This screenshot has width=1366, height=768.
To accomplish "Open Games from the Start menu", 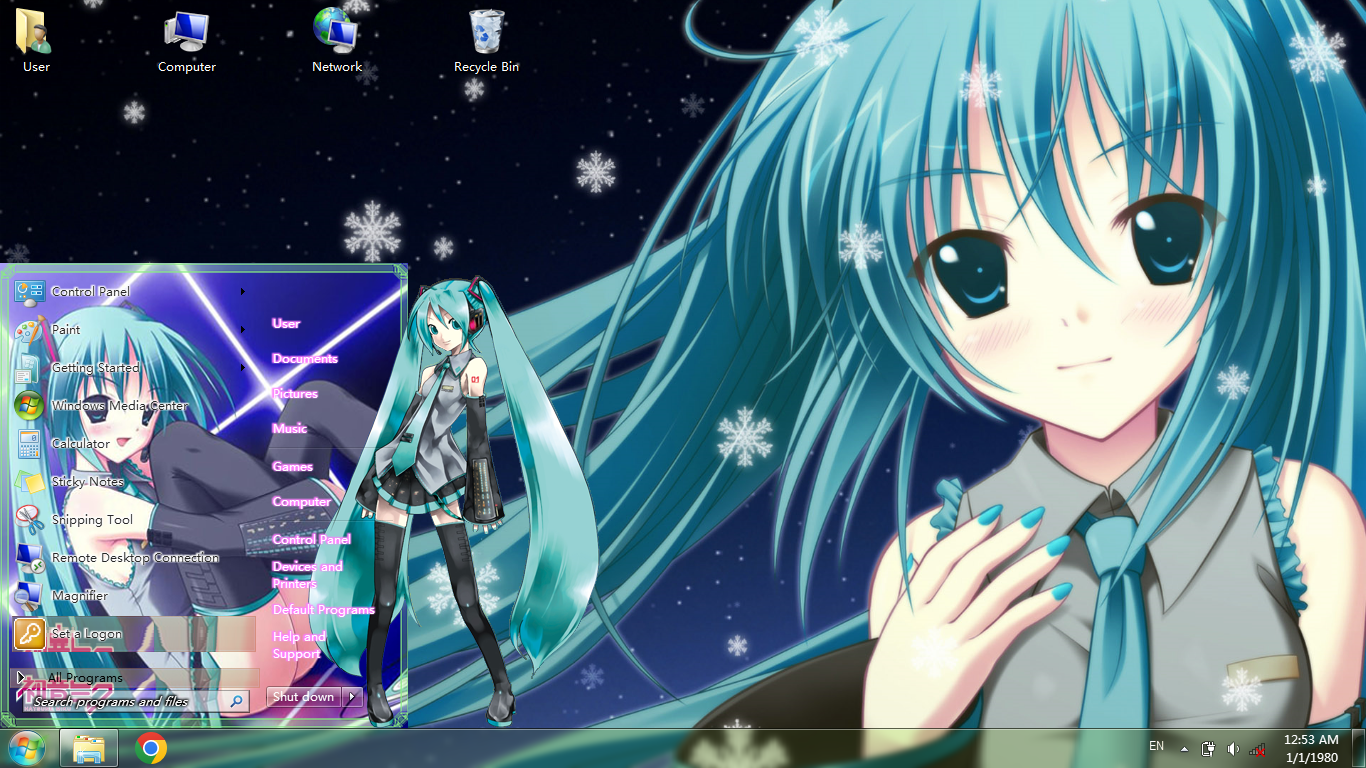I will (293, 466).
